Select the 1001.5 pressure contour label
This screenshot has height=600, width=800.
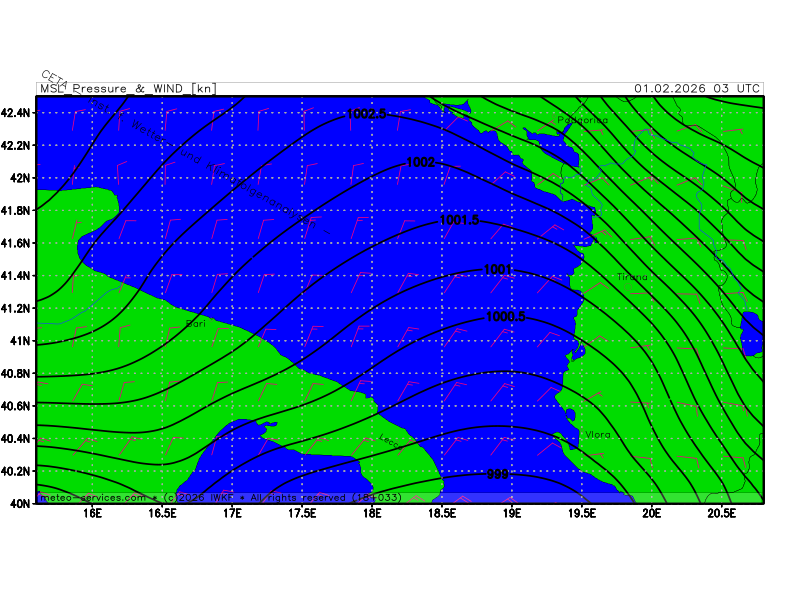pyautogui.click(x=459, y=220)
